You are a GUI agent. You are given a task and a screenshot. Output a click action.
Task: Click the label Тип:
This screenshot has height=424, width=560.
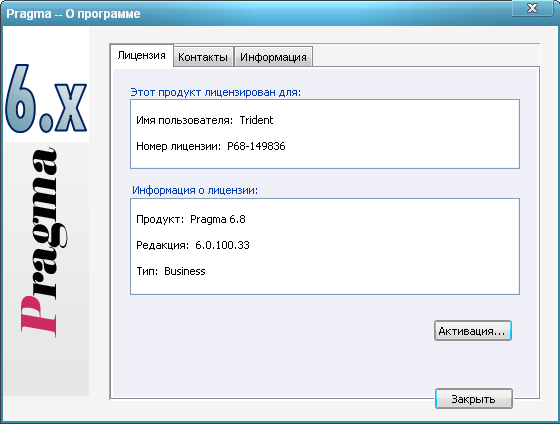147,271
